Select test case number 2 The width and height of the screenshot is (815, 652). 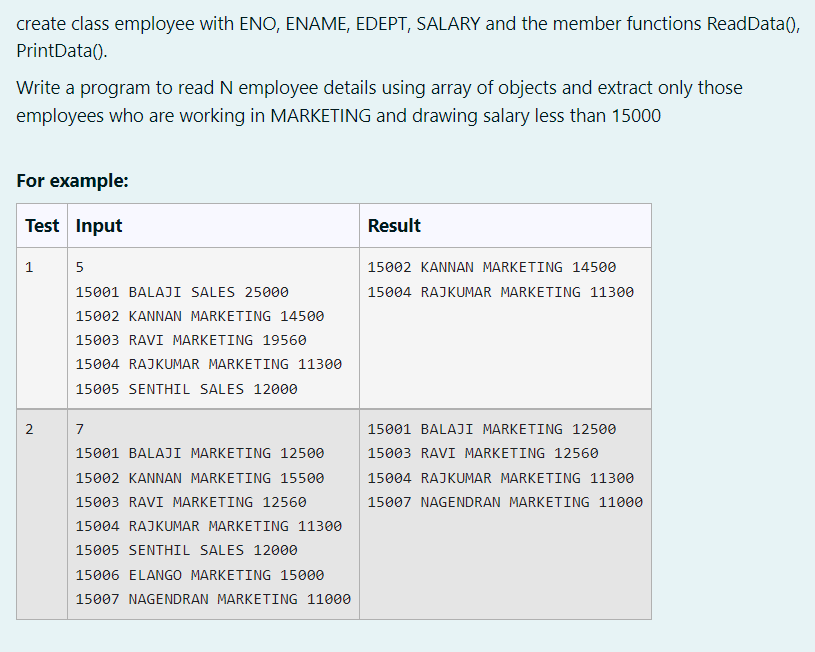tap(29, 429)
